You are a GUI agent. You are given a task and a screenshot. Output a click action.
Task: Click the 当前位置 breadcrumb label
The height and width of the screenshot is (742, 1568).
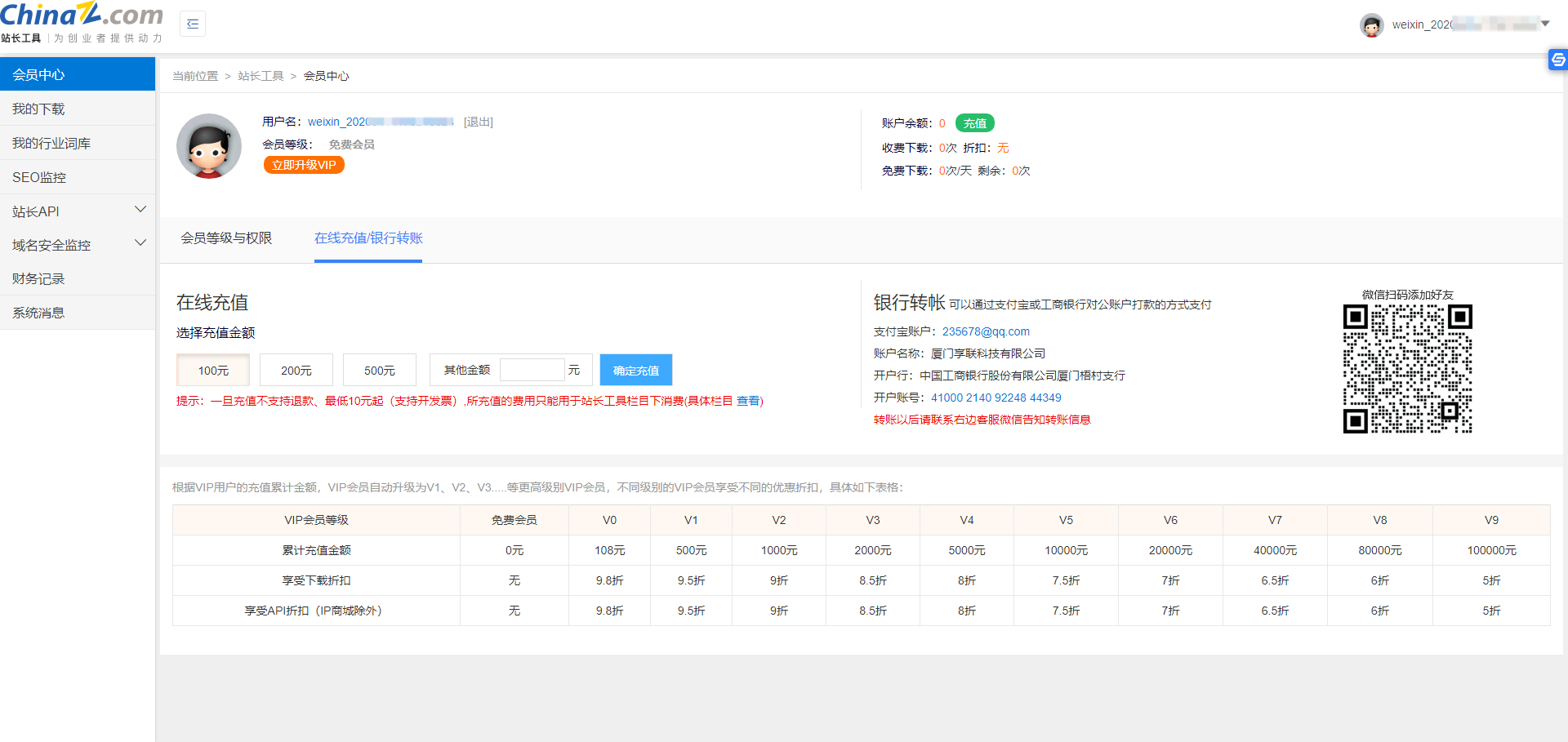pyautogui.click(x=195, y=76)
